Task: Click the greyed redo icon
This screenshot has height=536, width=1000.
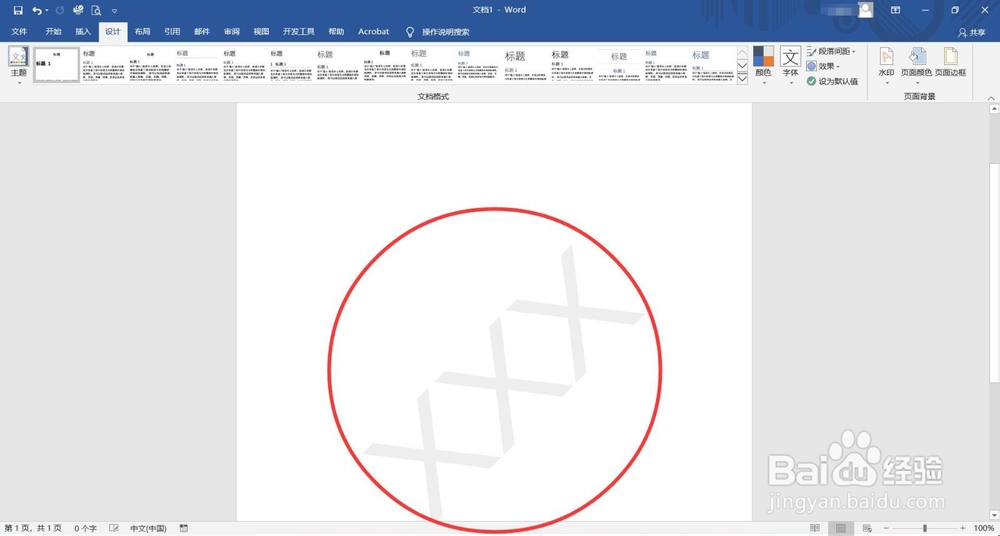Action: [60, 10]
